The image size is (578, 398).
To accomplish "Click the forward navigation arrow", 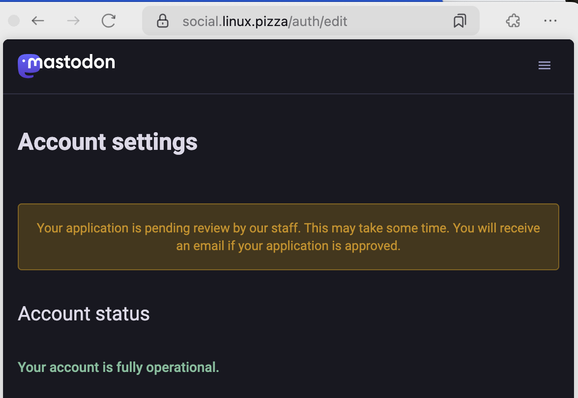I will (x=73, y=21).
